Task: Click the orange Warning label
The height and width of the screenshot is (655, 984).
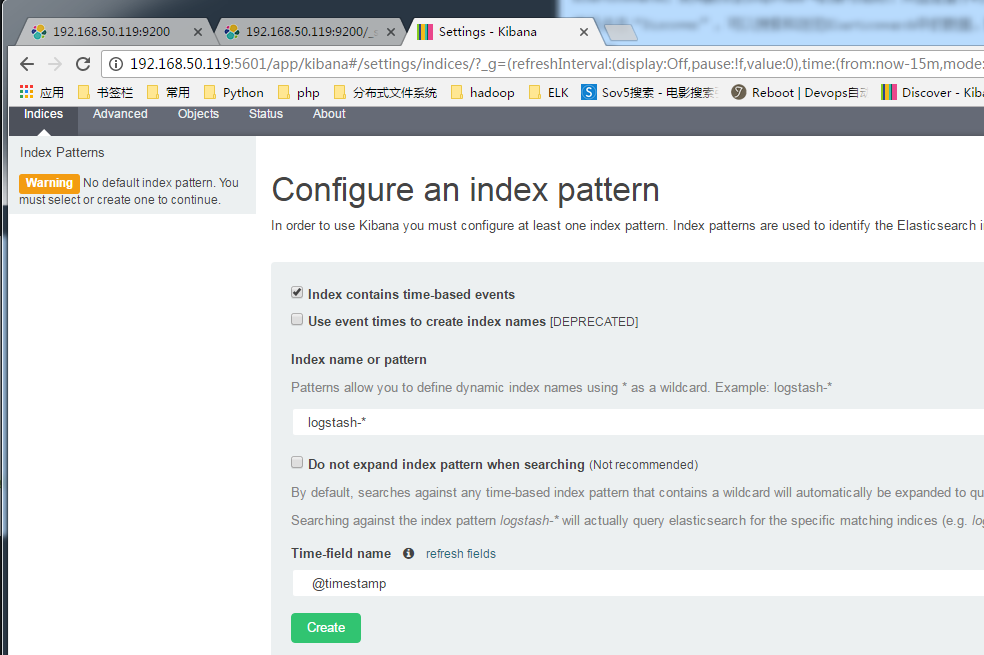Action: [x=49, y=183]
